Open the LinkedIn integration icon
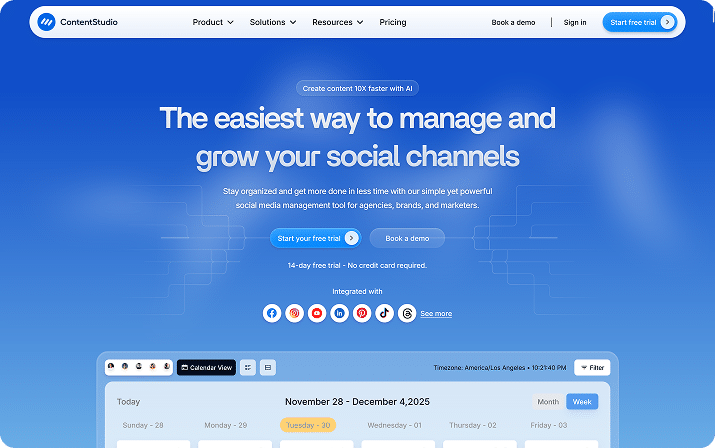The image size is (715, 448). 339,313
